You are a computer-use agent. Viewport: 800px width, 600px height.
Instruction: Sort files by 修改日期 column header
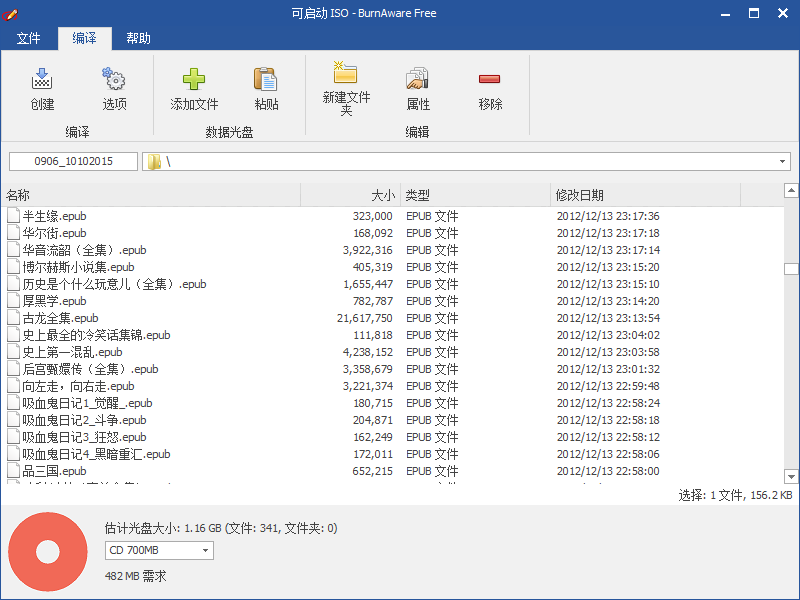click(x=580, y=195)
